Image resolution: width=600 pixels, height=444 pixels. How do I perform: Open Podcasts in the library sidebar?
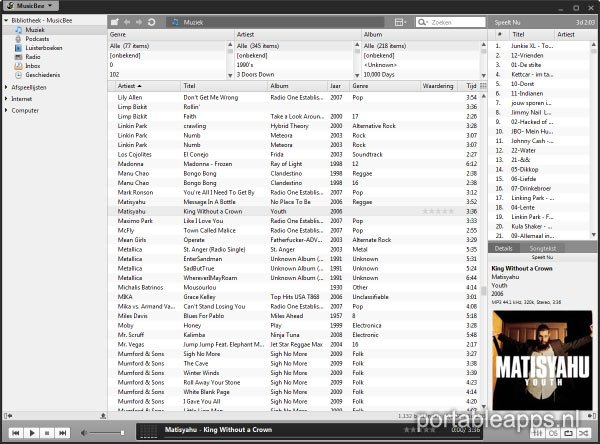(x=33, y=39)
